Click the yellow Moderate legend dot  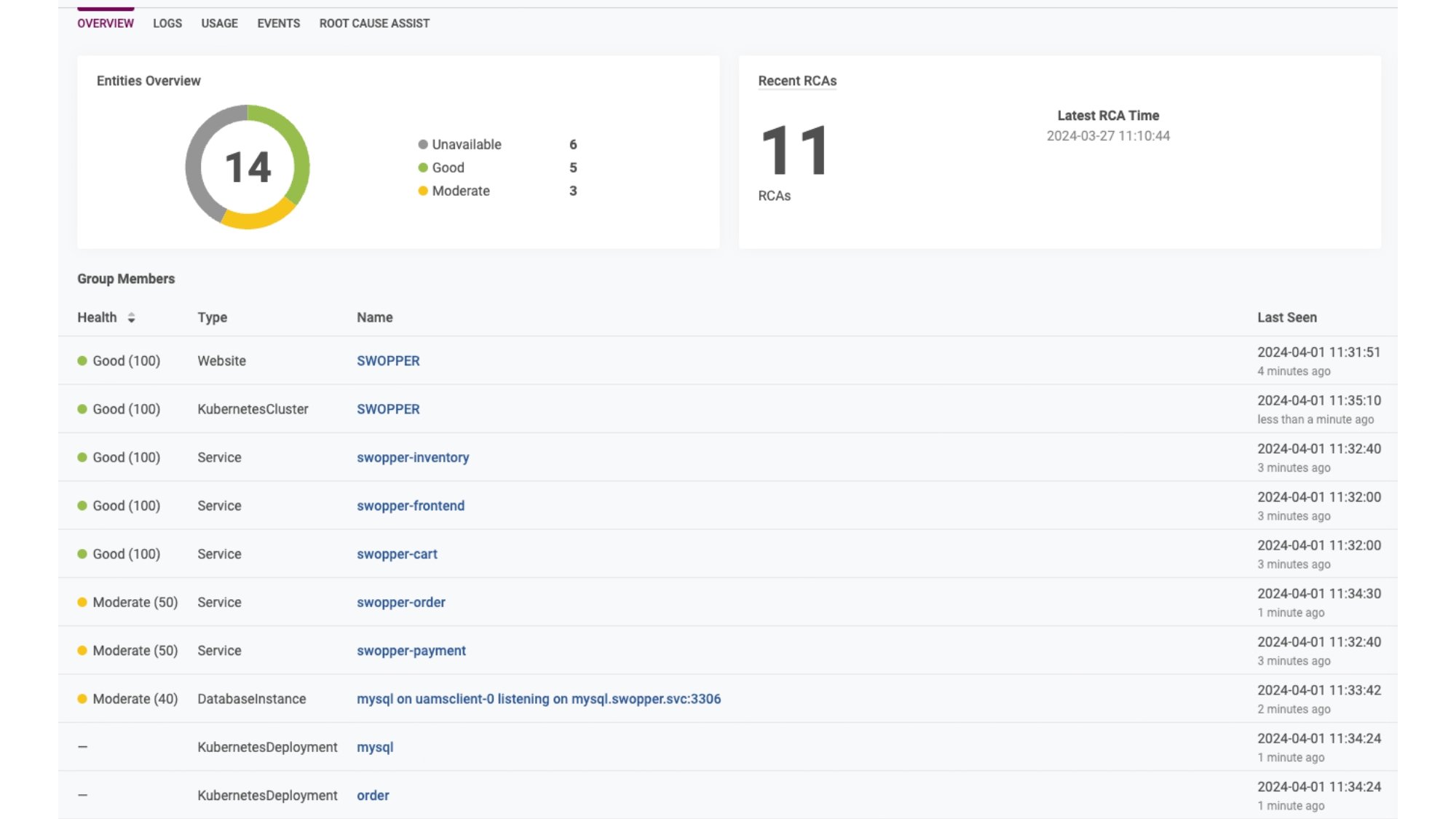[422, 191]
